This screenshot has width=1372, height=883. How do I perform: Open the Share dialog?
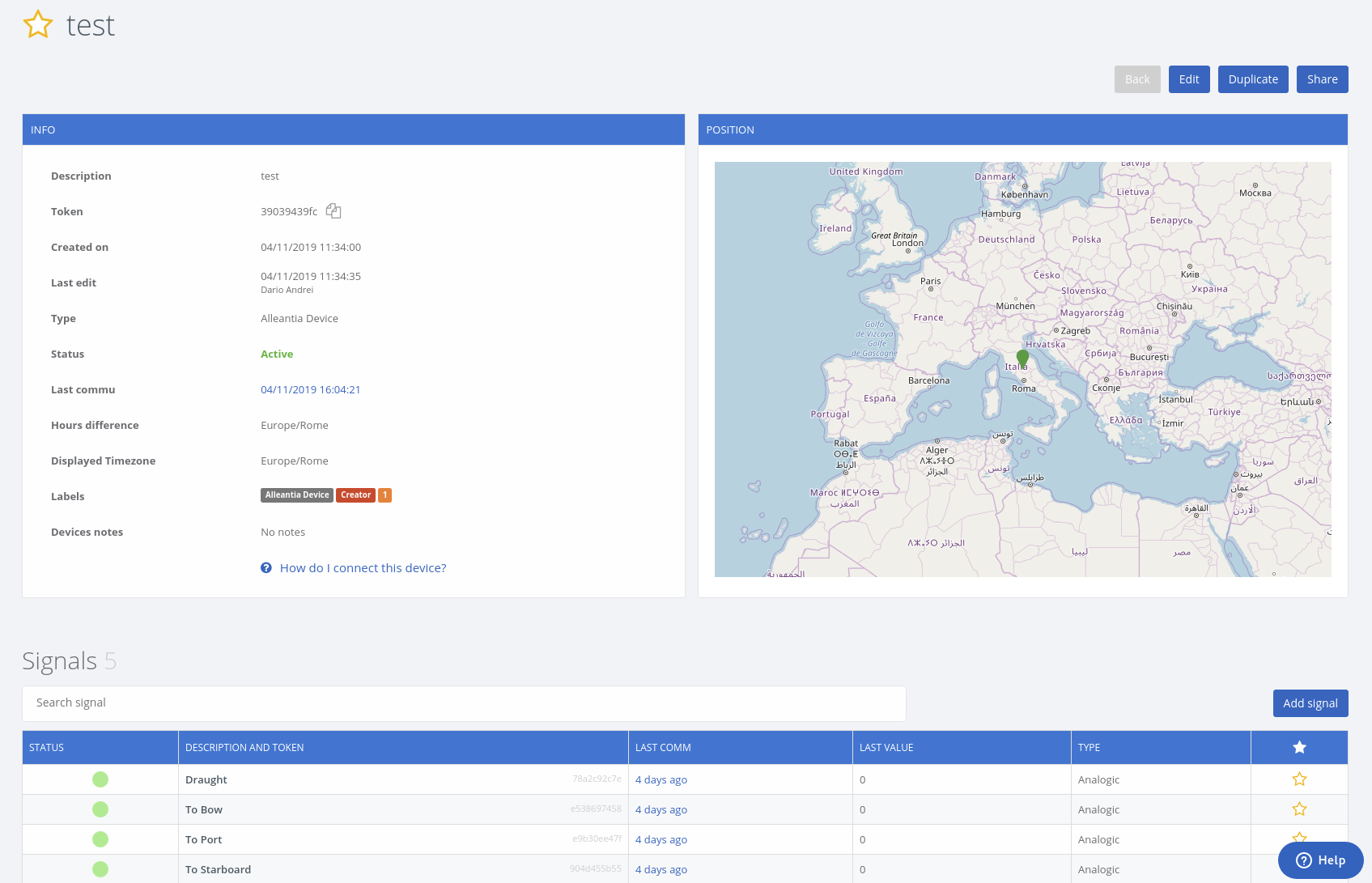click(x=1322, y=79)
